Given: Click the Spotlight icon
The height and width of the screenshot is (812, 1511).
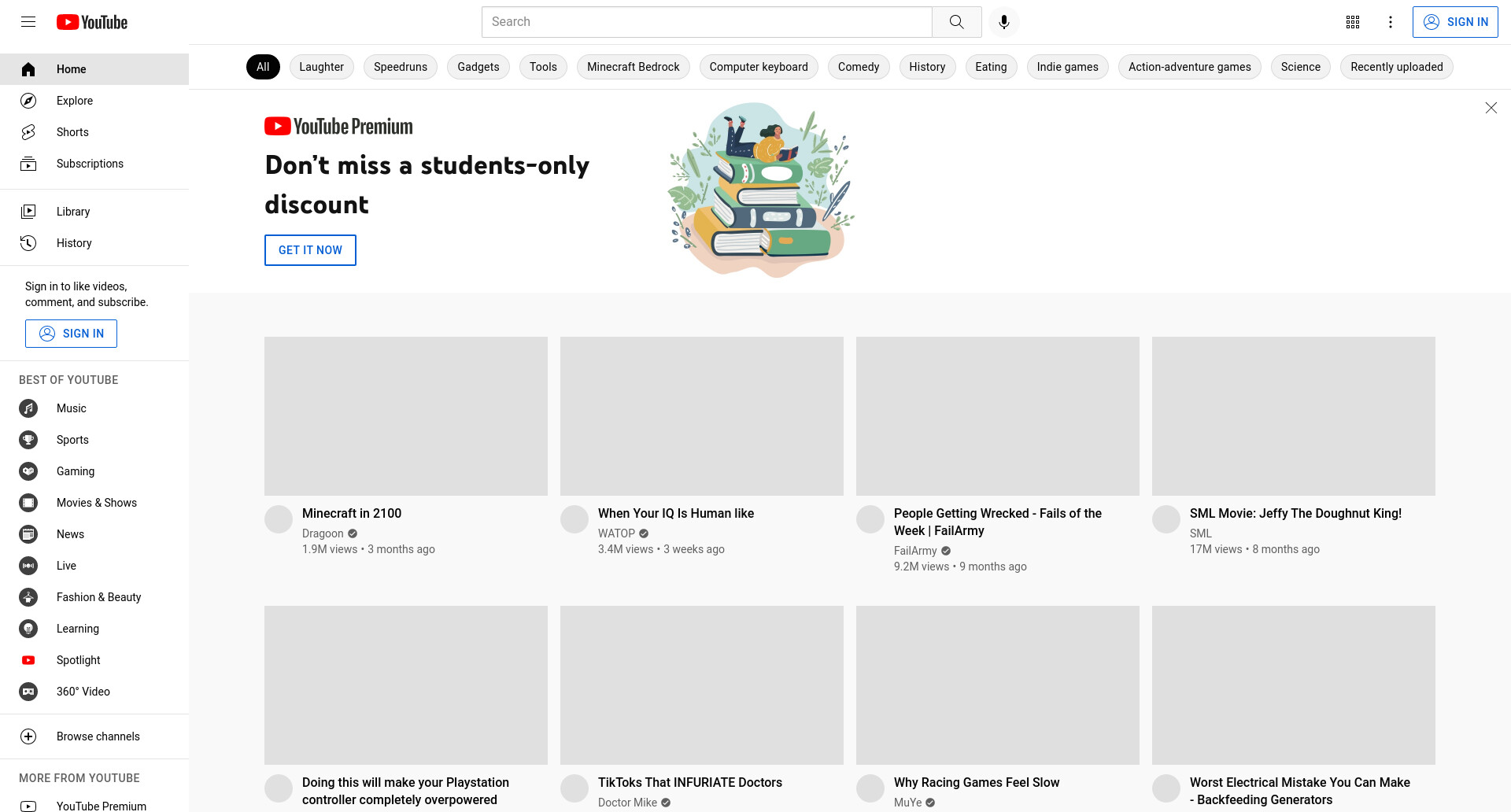Looking at the screenshot, I should coord(28,660).
